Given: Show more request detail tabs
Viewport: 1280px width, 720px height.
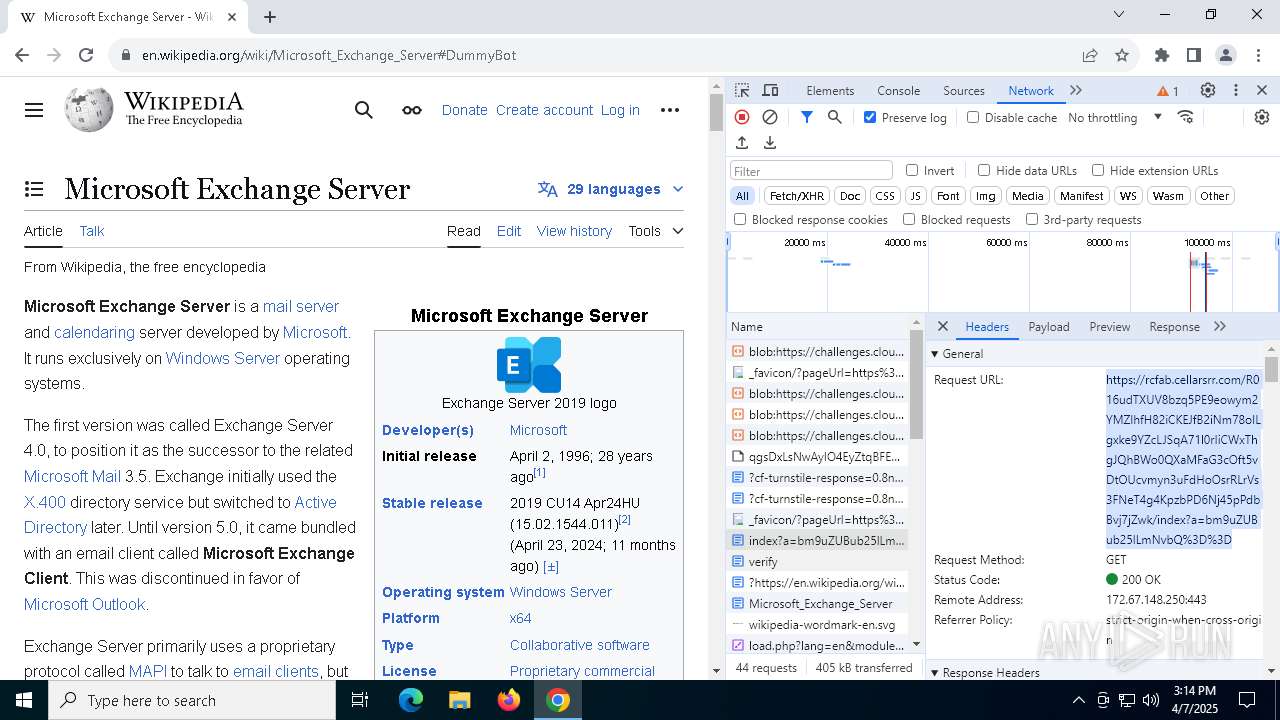Looking at the screenshot, I should point(1220,326).
